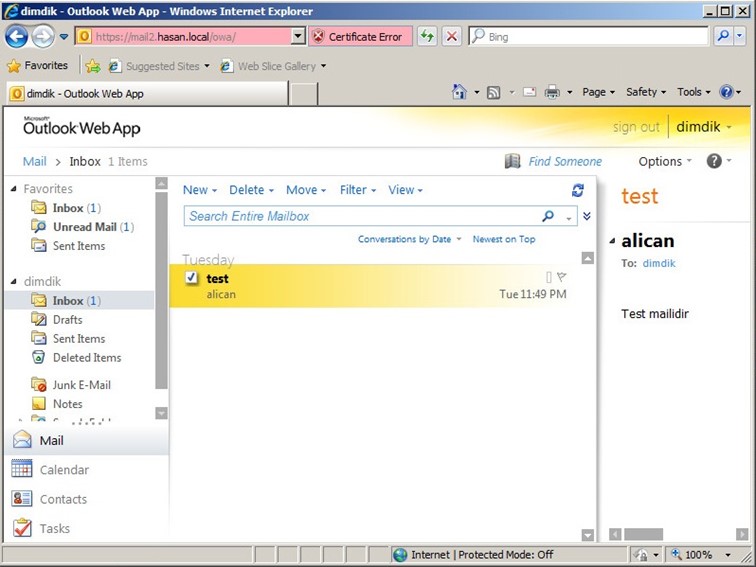
Task: Click the dimdik recipient link
Action: (659, 263)
